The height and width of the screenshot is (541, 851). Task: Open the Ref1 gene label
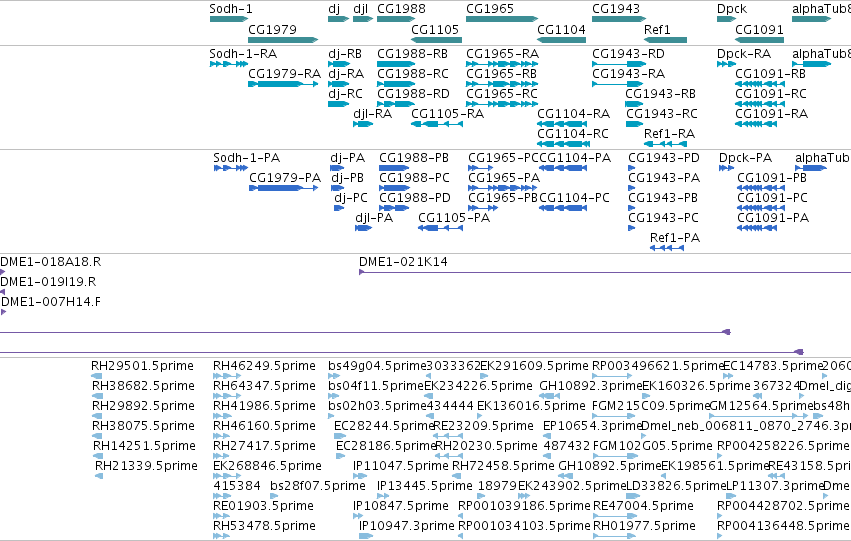tap(657, 29)
